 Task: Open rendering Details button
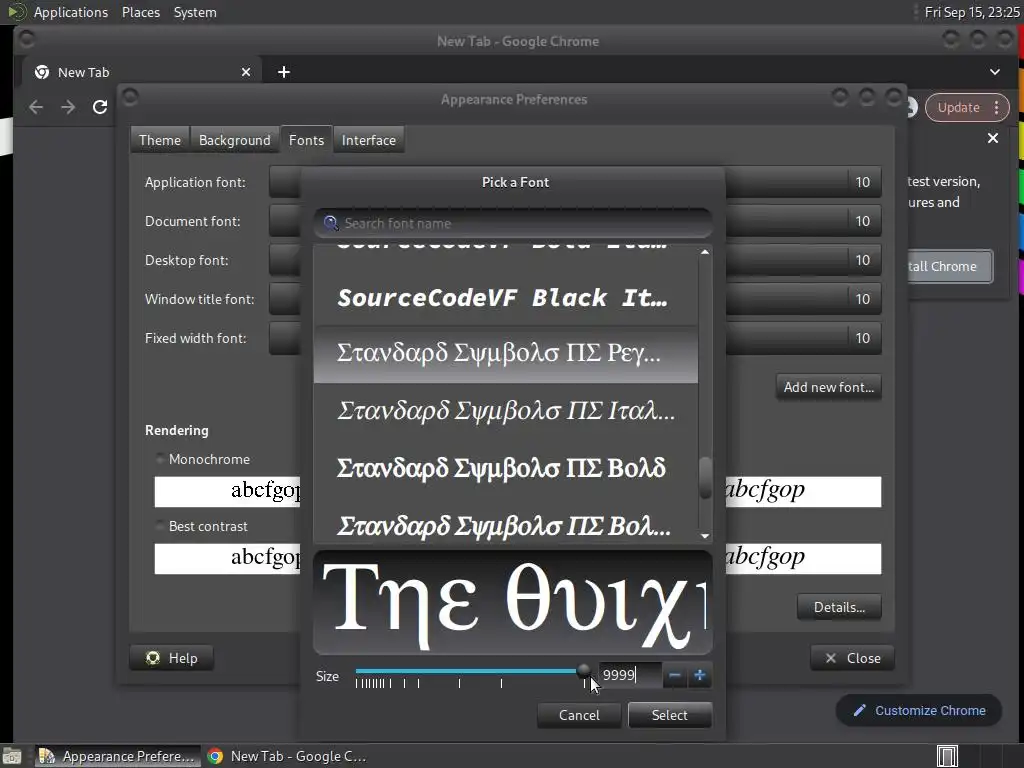tap(839, 607)
